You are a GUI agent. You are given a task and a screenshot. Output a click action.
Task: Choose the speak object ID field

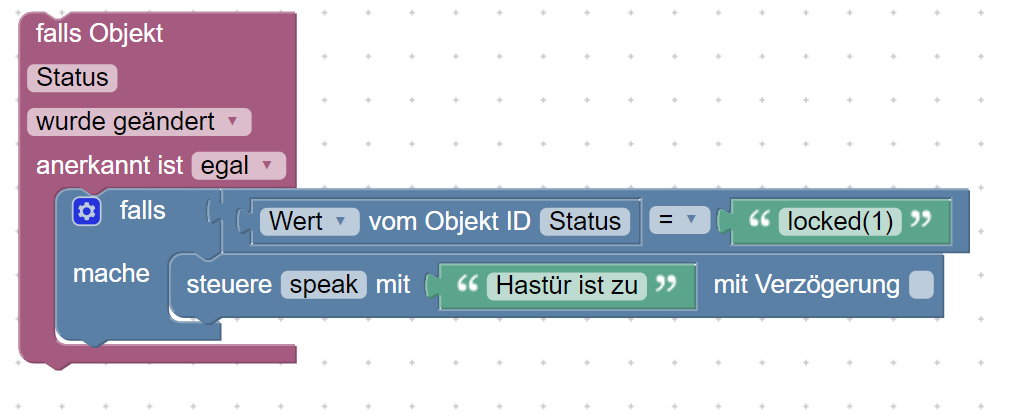click(x=323, y=285)
